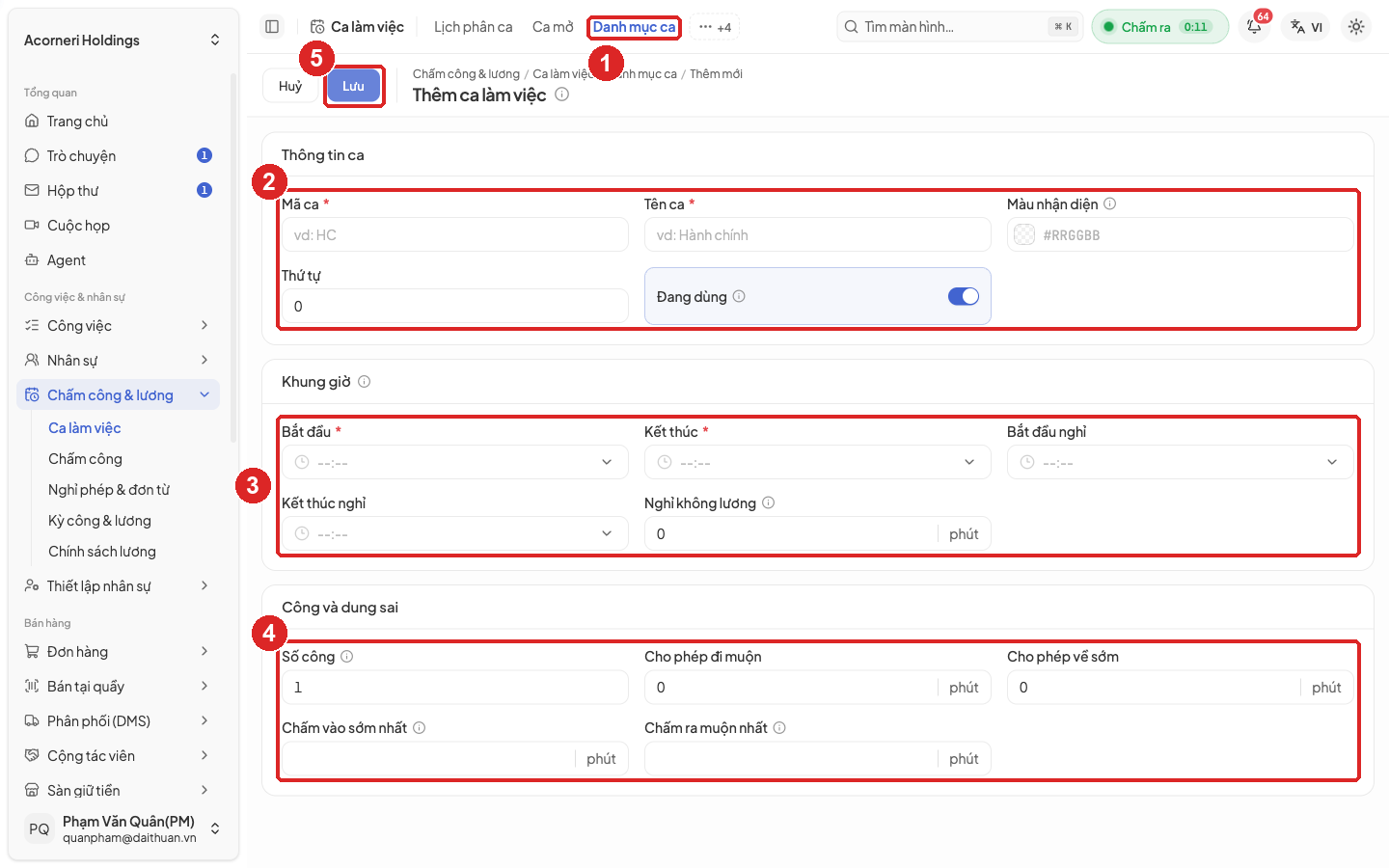Screen dimensions: 1389x868
Task: Open Cuộc họp meetings in sidebar
Action: click(119, 226)
